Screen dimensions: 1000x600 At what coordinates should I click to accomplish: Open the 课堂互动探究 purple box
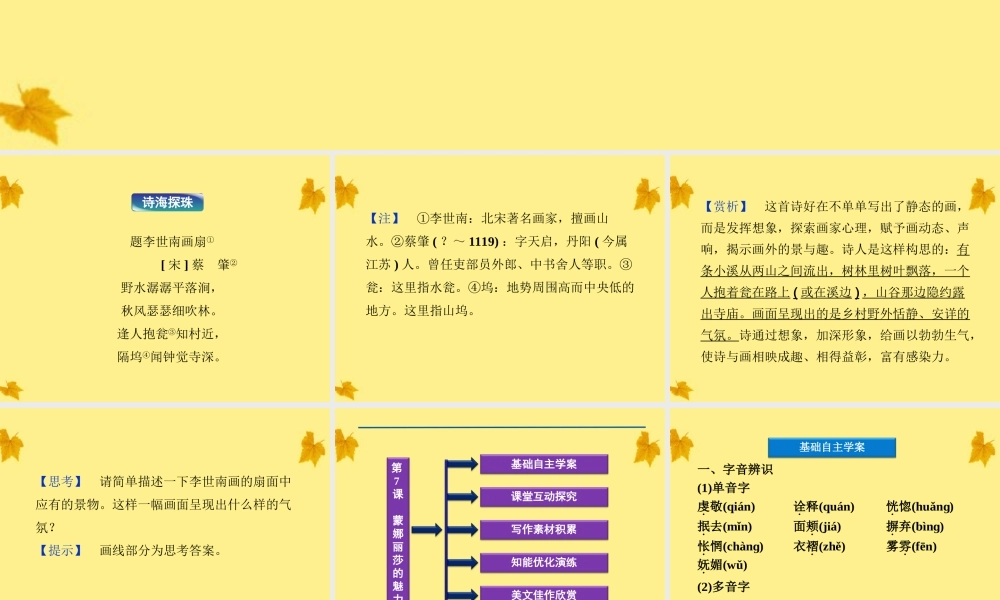click(544, 497)
